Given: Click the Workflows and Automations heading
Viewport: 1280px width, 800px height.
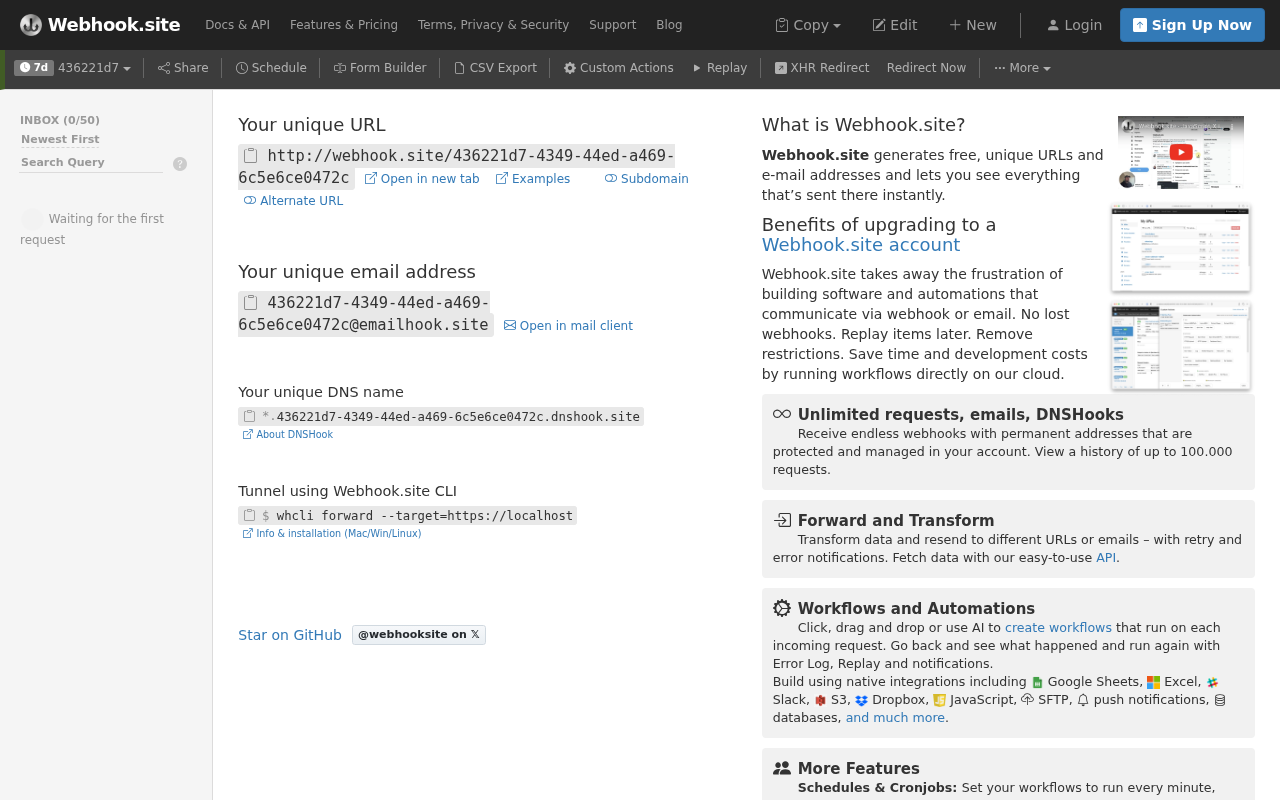Looking at the screenshot, I should tap(916, 609).
